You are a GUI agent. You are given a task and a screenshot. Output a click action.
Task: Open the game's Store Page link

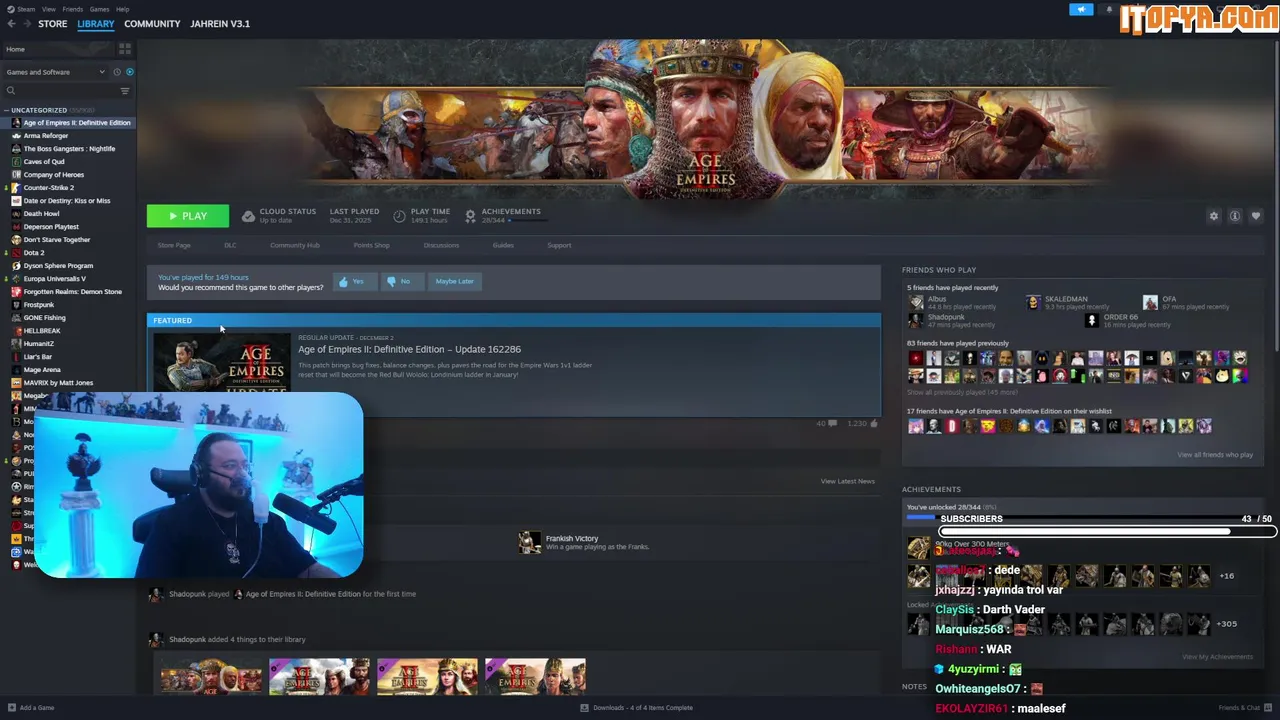click(174, 246)
